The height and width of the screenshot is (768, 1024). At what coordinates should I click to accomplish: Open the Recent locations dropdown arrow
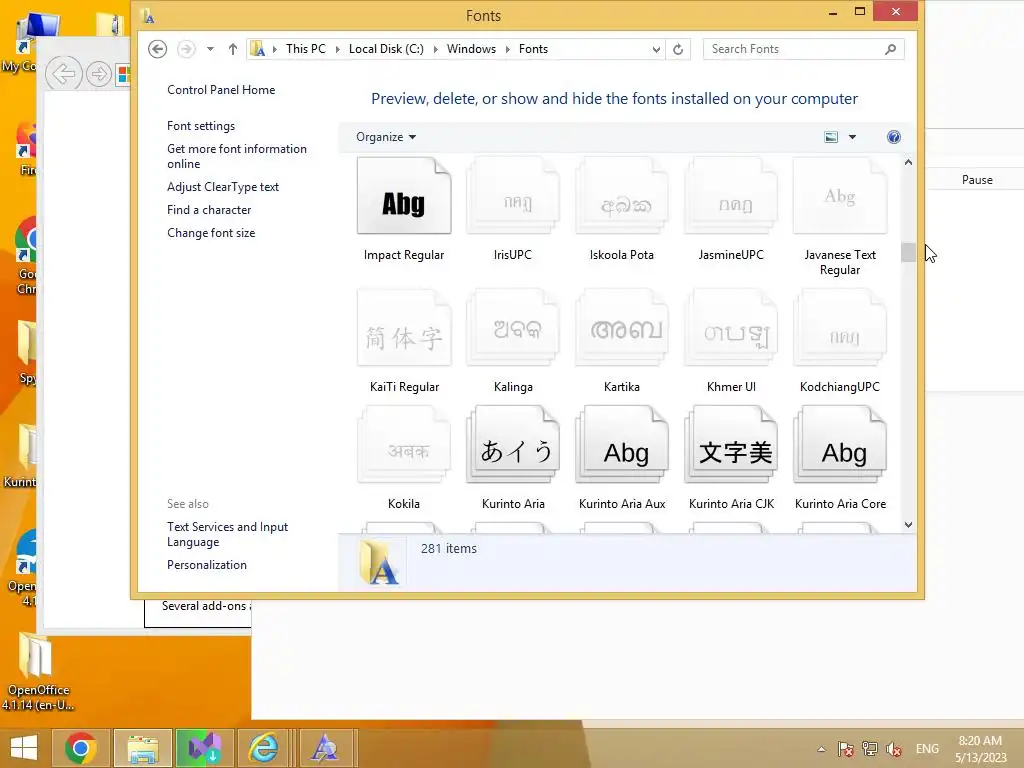(210, 49)
